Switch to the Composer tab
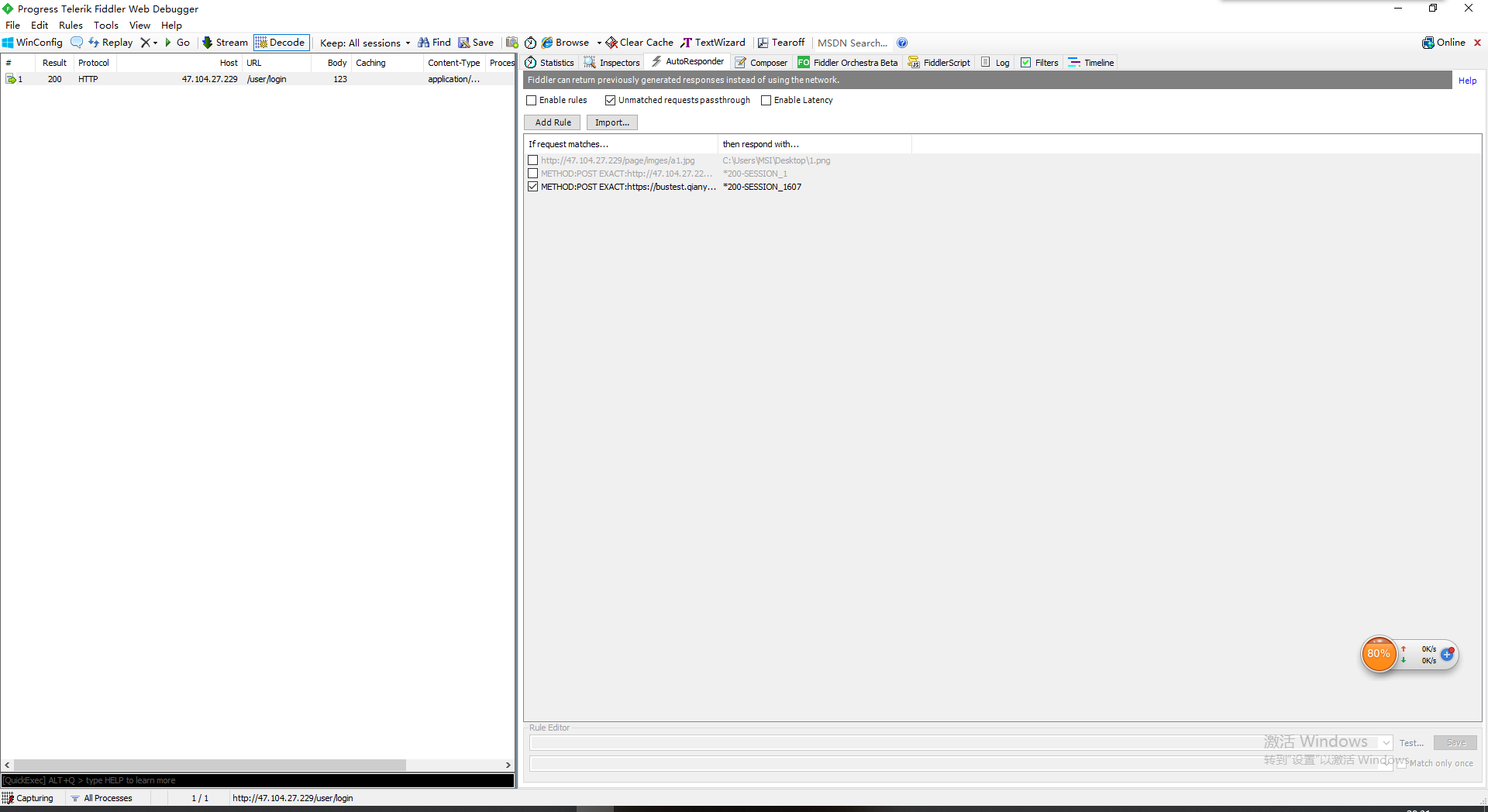Screen dimensions: 1488x812 point(761,63)
